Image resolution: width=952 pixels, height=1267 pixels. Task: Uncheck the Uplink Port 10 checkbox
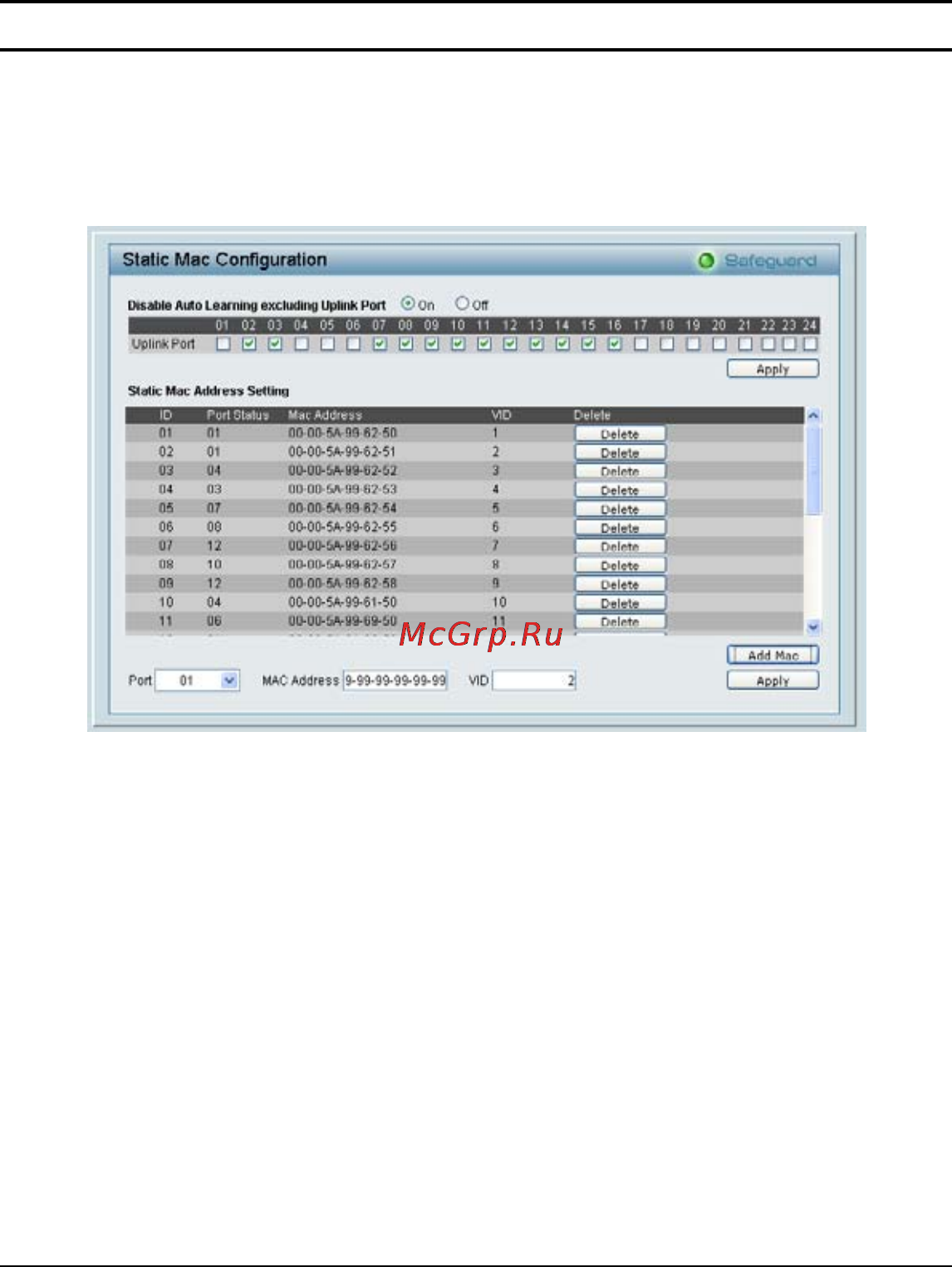click(x=458, y=344)
